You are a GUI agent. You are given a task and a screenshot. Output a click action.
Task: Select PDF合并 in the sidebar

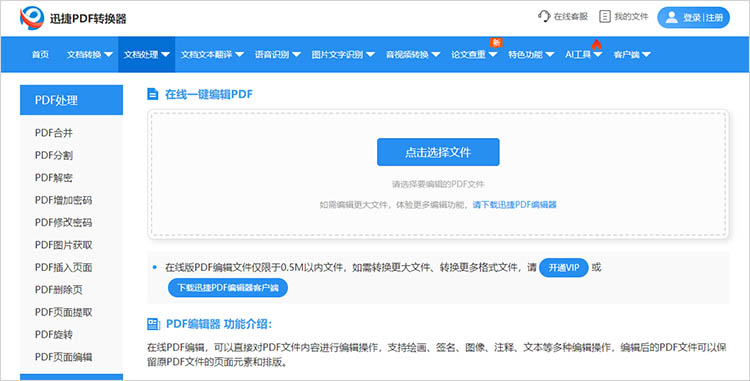54,133
